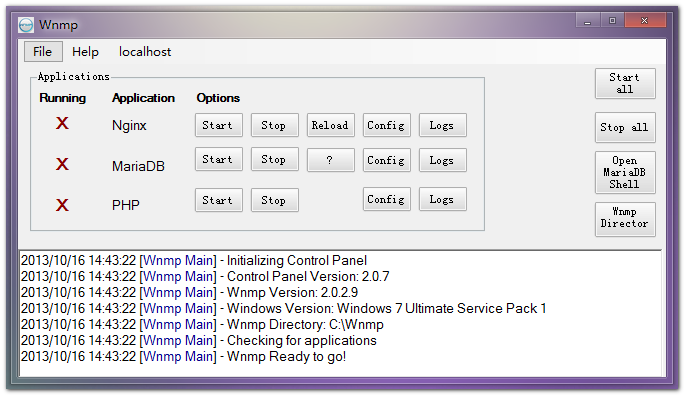Viewport: 684px width, 395px height.
Task: Open MariaDB Config
Action: pos(386,160)
